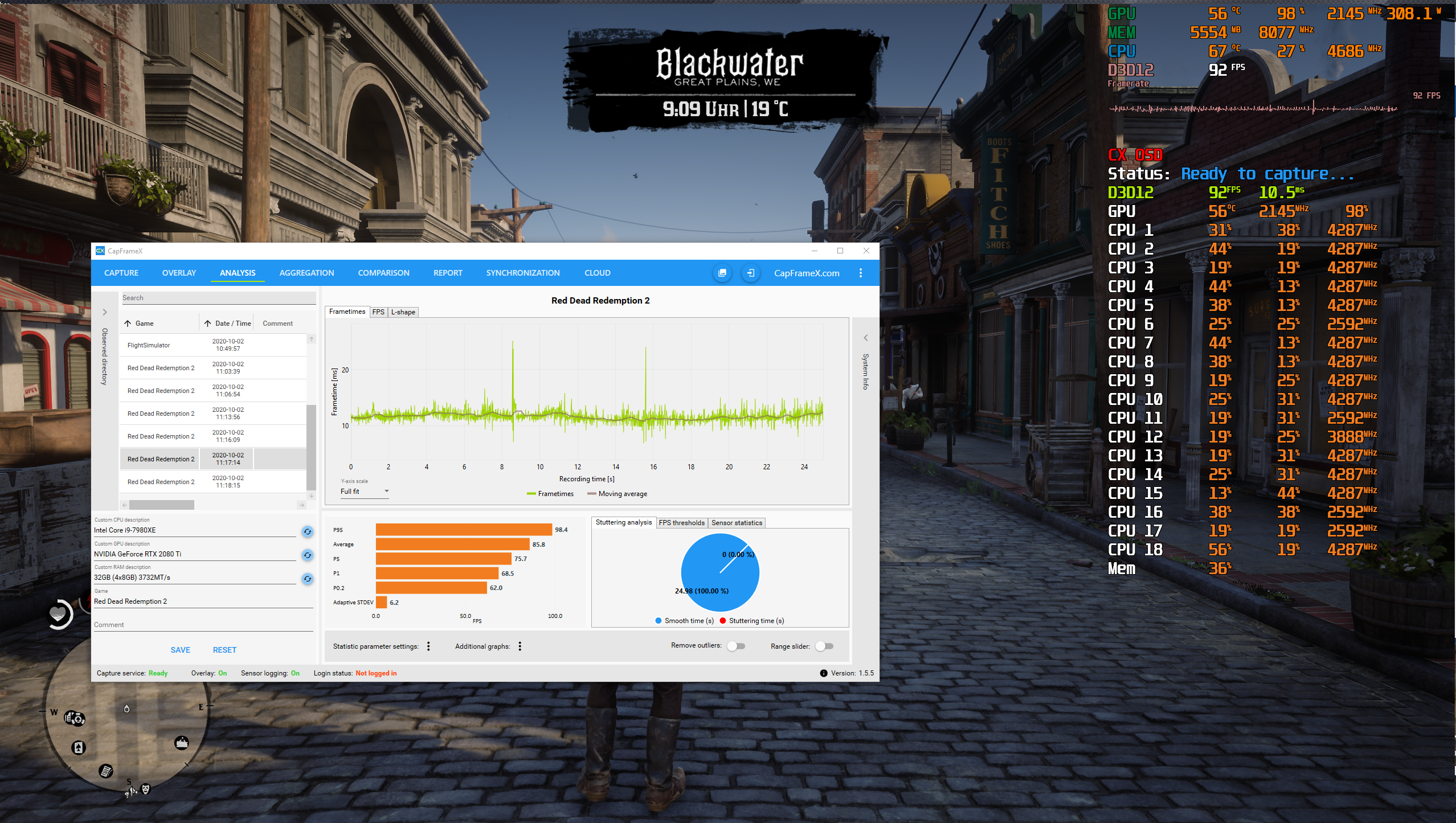This screenshot has width=1456, height=823.
Task: Toggle the Remove outliers switch
Action: tap(736, 646)
